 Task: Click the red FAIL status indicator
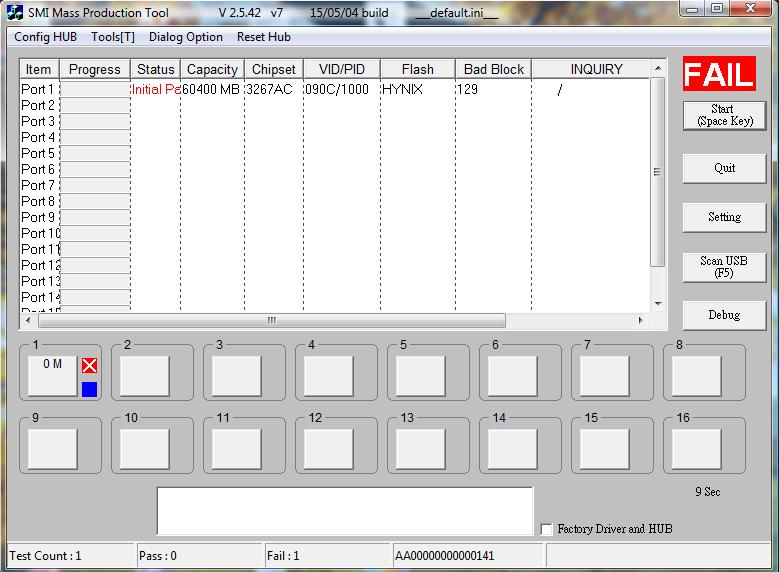[x=719, y=74]
